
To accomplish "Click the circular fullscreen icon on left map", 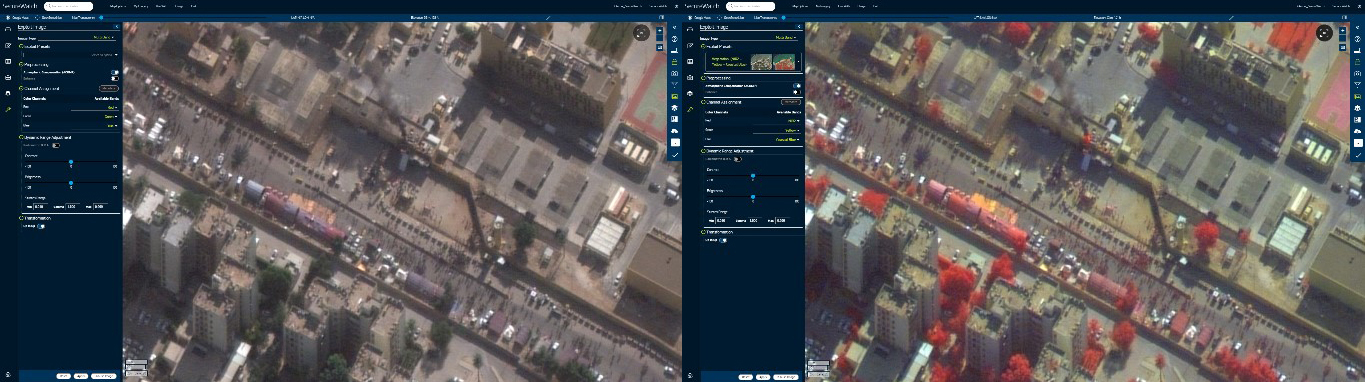I will (642, 32).
